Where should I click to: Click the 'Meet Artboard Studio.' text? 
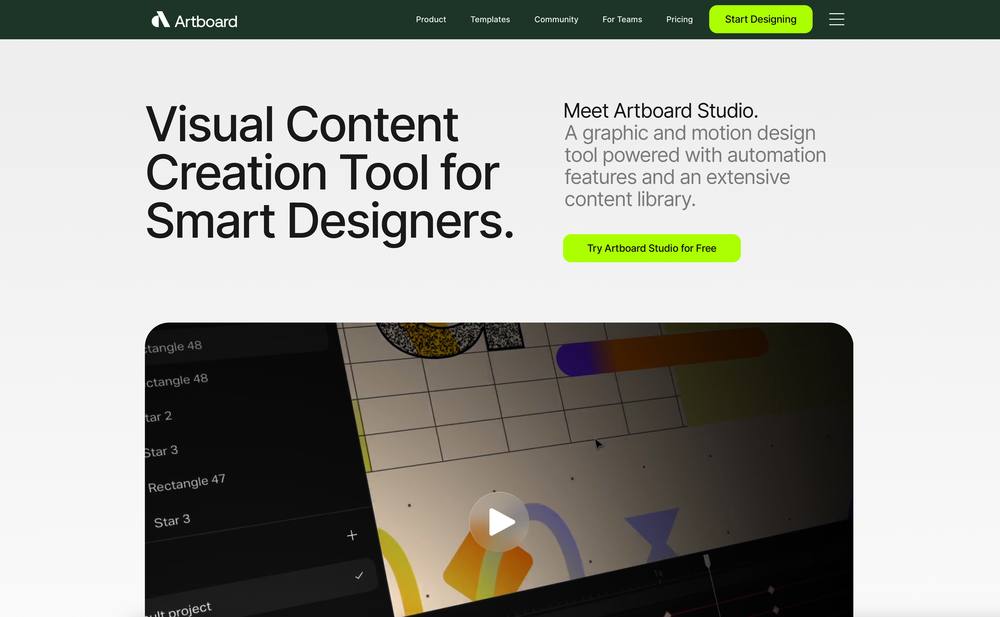point(661,110)
